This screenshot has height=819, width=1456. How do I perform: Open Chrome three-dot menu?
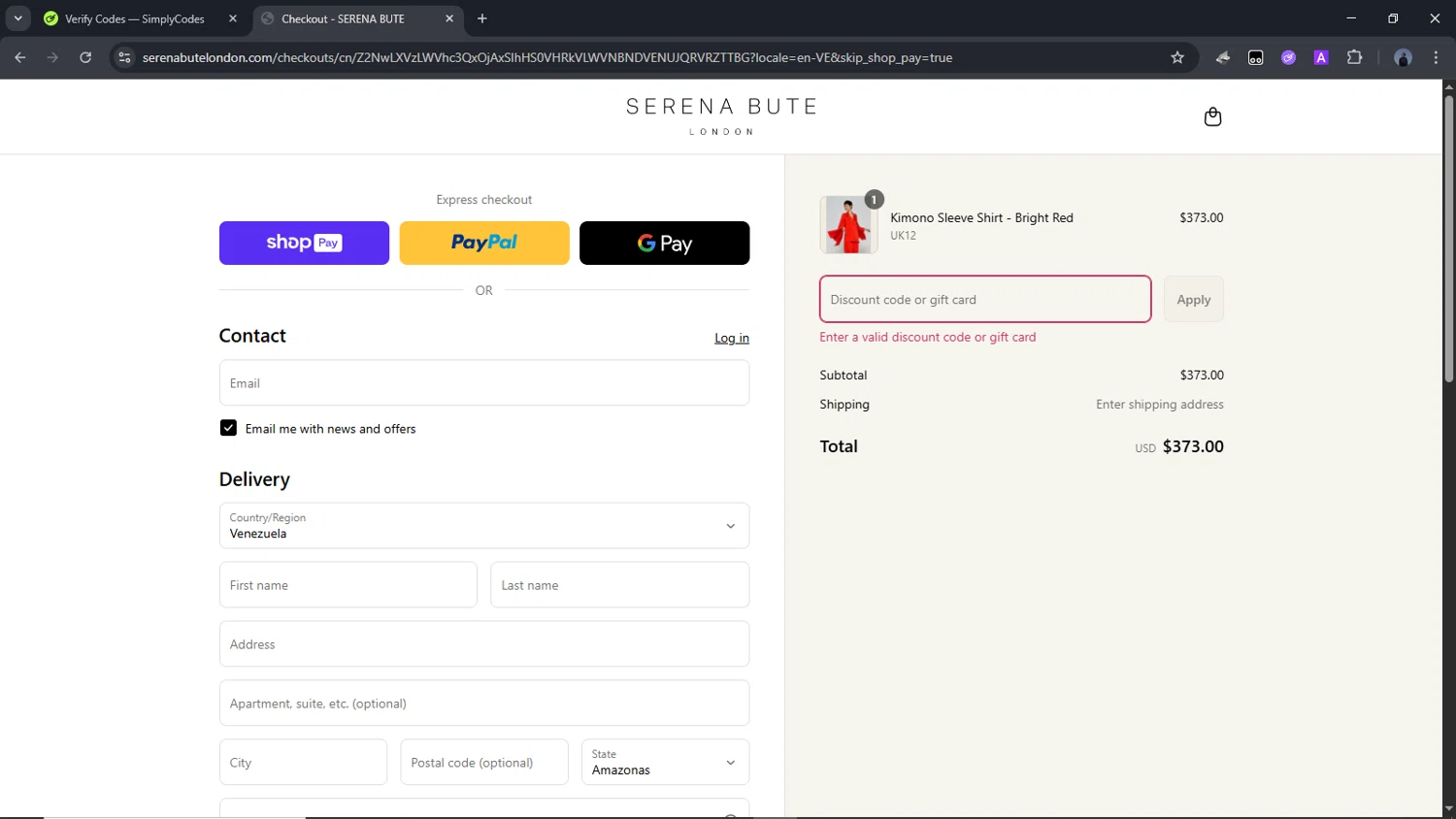(x=1436, y=57)
